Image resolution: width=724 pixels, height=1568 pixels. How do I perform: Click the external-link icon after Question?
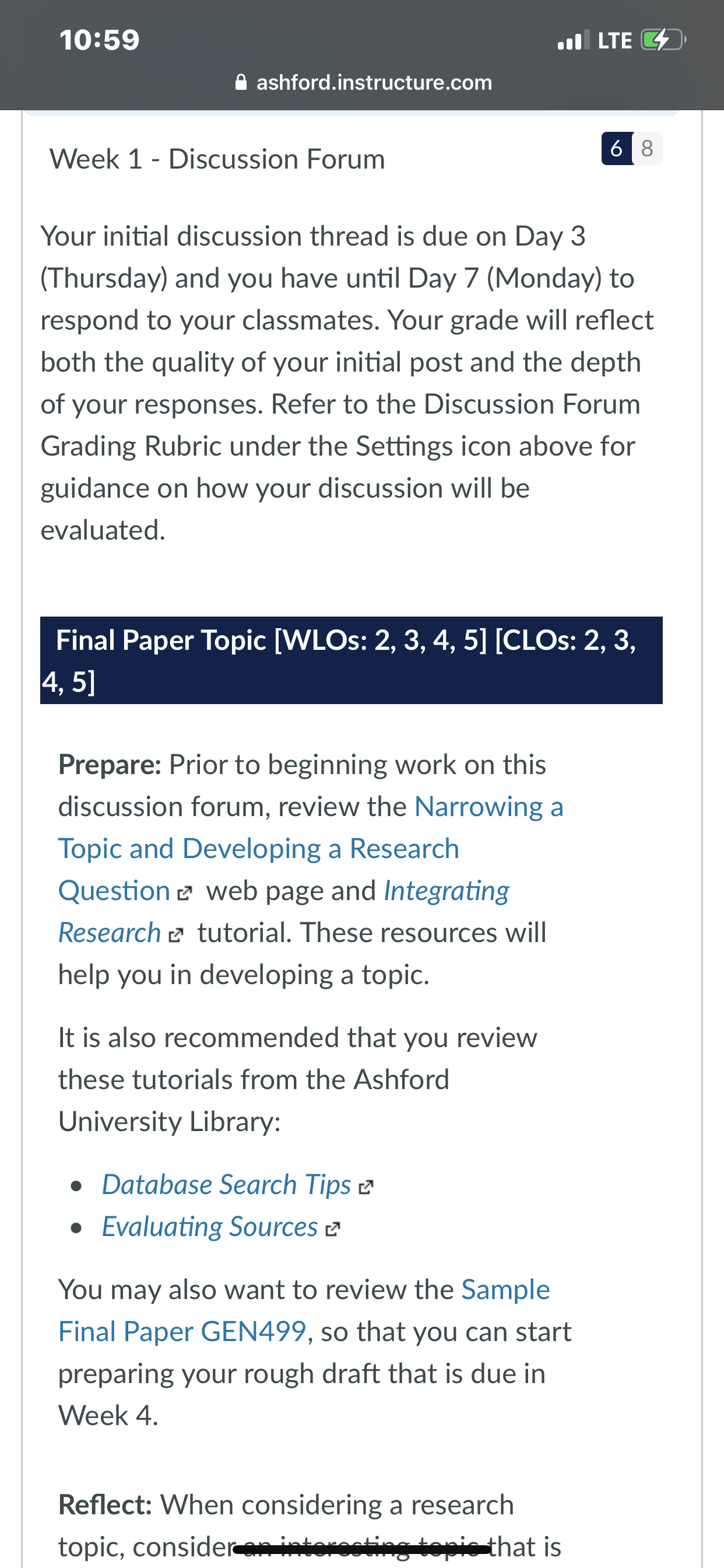184,893
